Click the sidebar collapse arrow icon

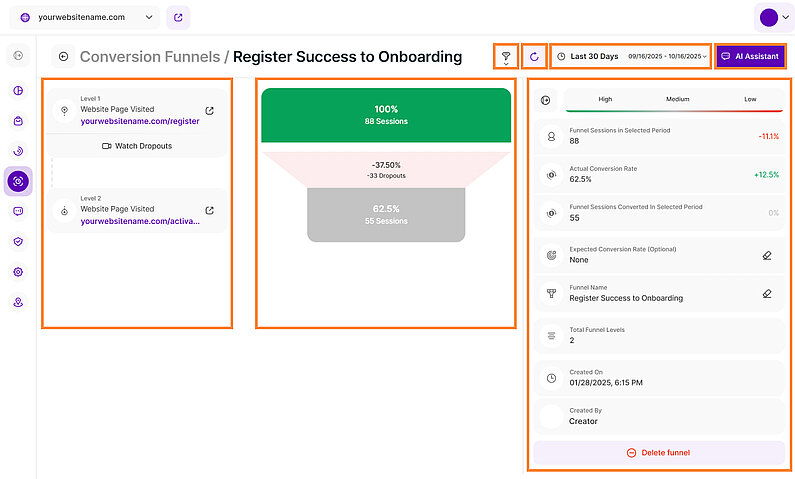point(18,56)
